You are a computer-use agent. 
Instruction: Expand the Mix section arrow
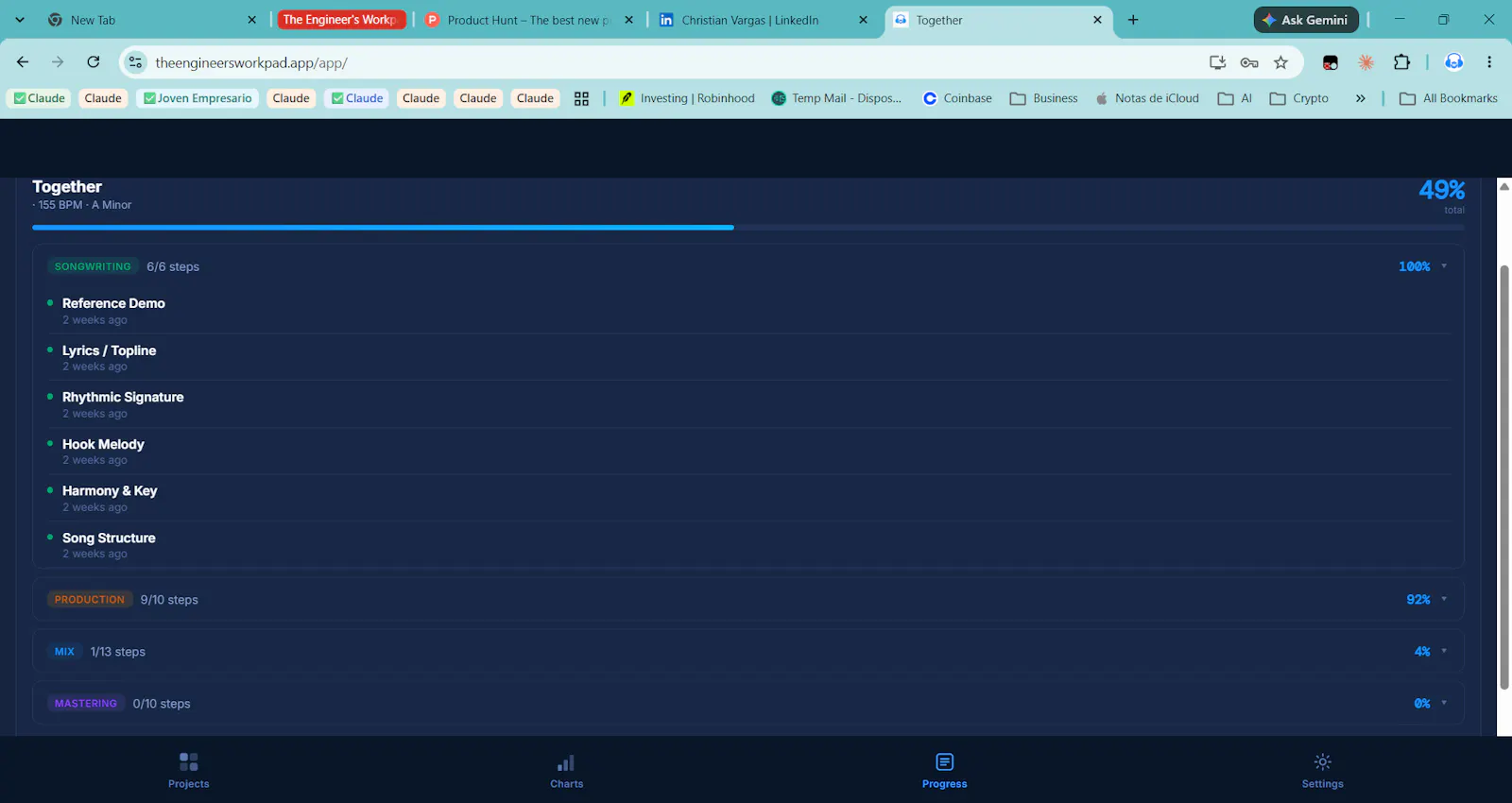point(1444,651)
